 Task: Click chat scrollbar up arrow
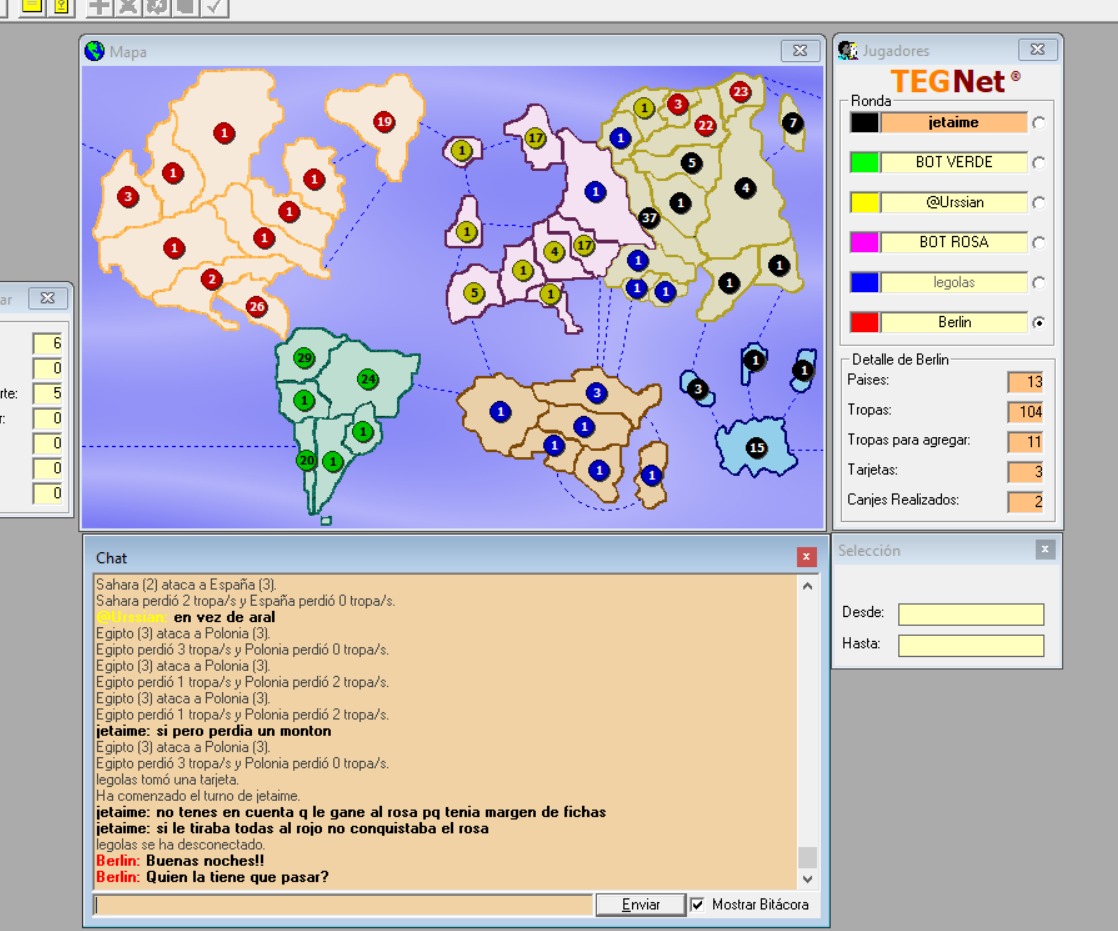pyautogui.click(x=807, y=586)
